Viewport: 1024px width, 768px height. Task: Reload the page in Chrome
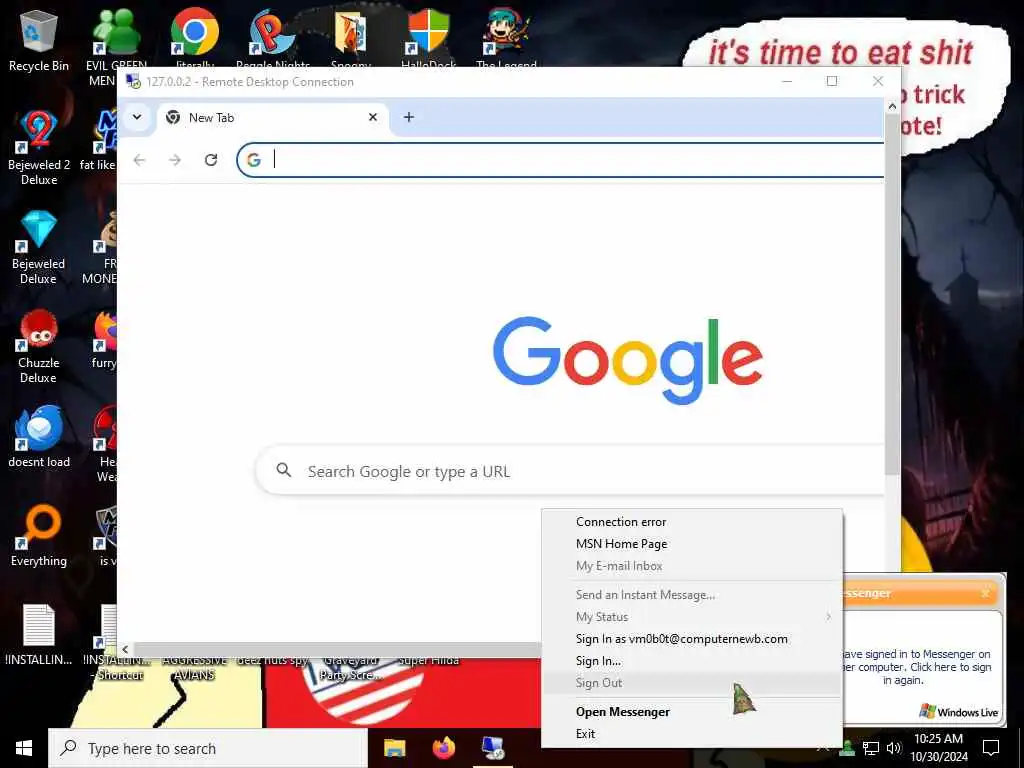pyautogui.click(x=211, y=160)
